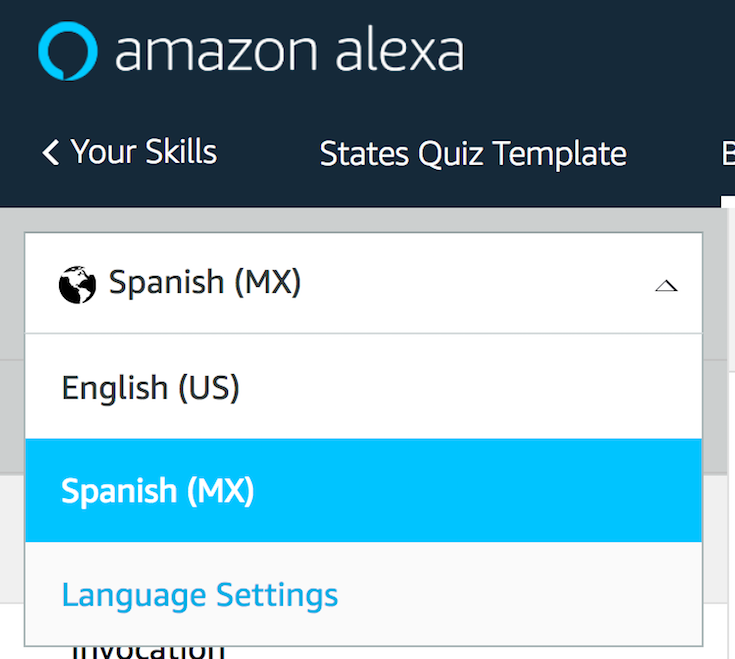Image resolution: width=735 pixels, height=659 pixels.
Task: Click the globe icon in language selector
Action: click(x=77, y=285)
